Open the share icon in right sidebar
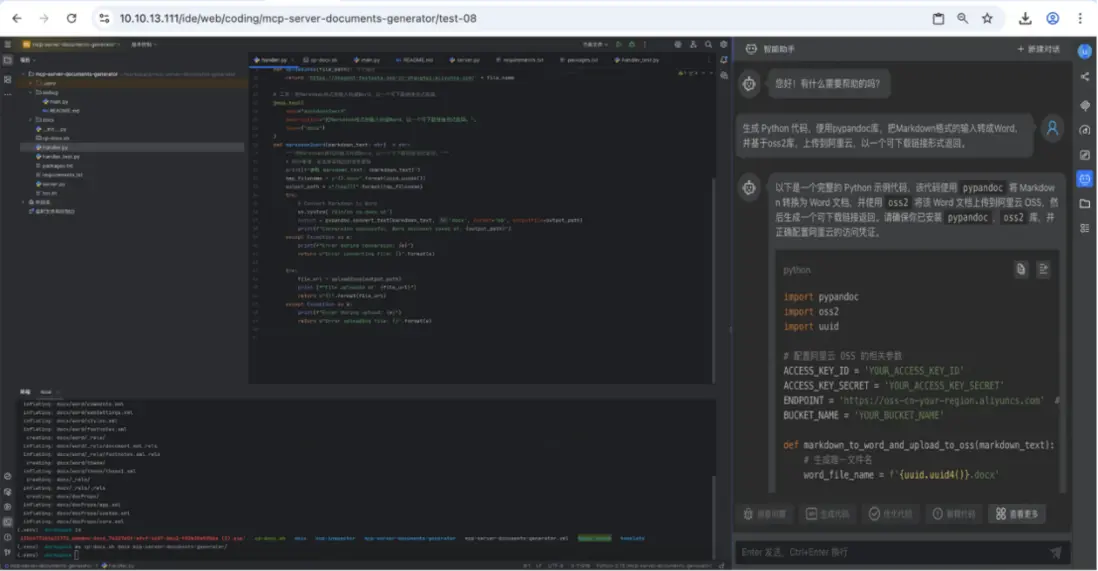Image resolution: width=1098 pixels, height=571 pixels. point(1085,76)
